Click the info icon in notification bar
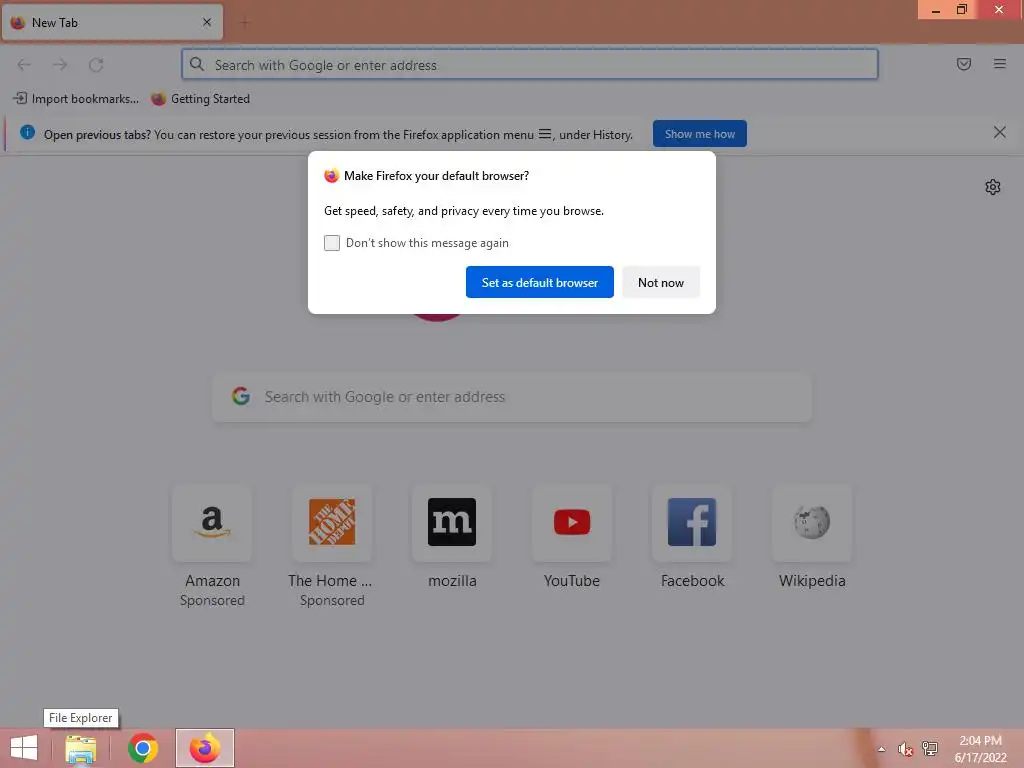This screenshot has width=1024, height=768. pos(27,133)
